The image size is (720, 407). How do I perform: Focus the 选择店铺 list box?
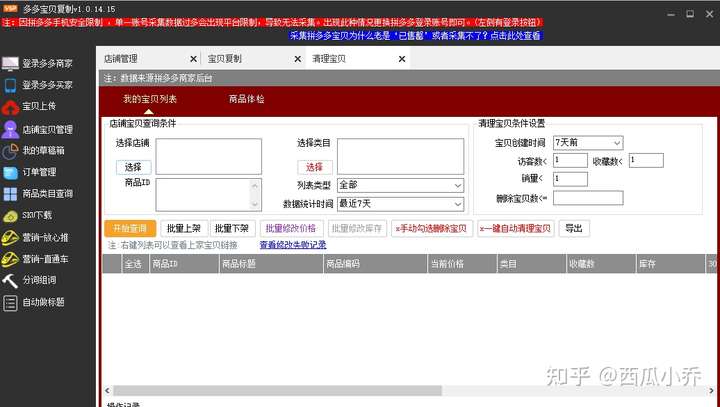tap(208, 157)
